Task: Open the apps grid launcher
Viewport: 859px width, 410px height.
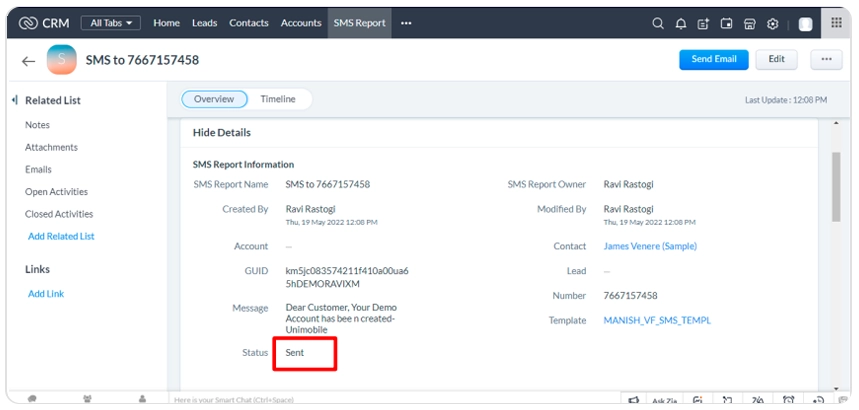Action: click(x=836, y=22)
